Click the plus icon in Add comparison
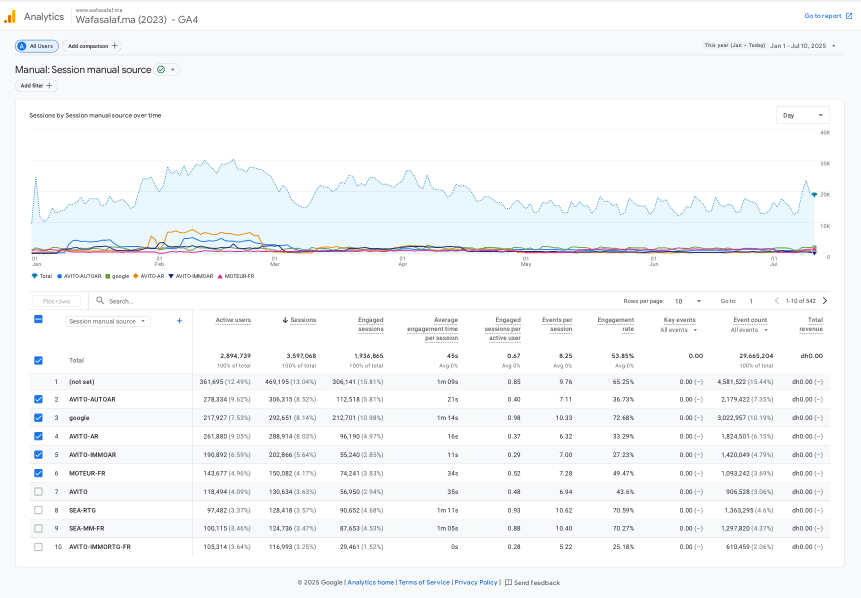Viewport: 861px width, 598px height. 115,46
